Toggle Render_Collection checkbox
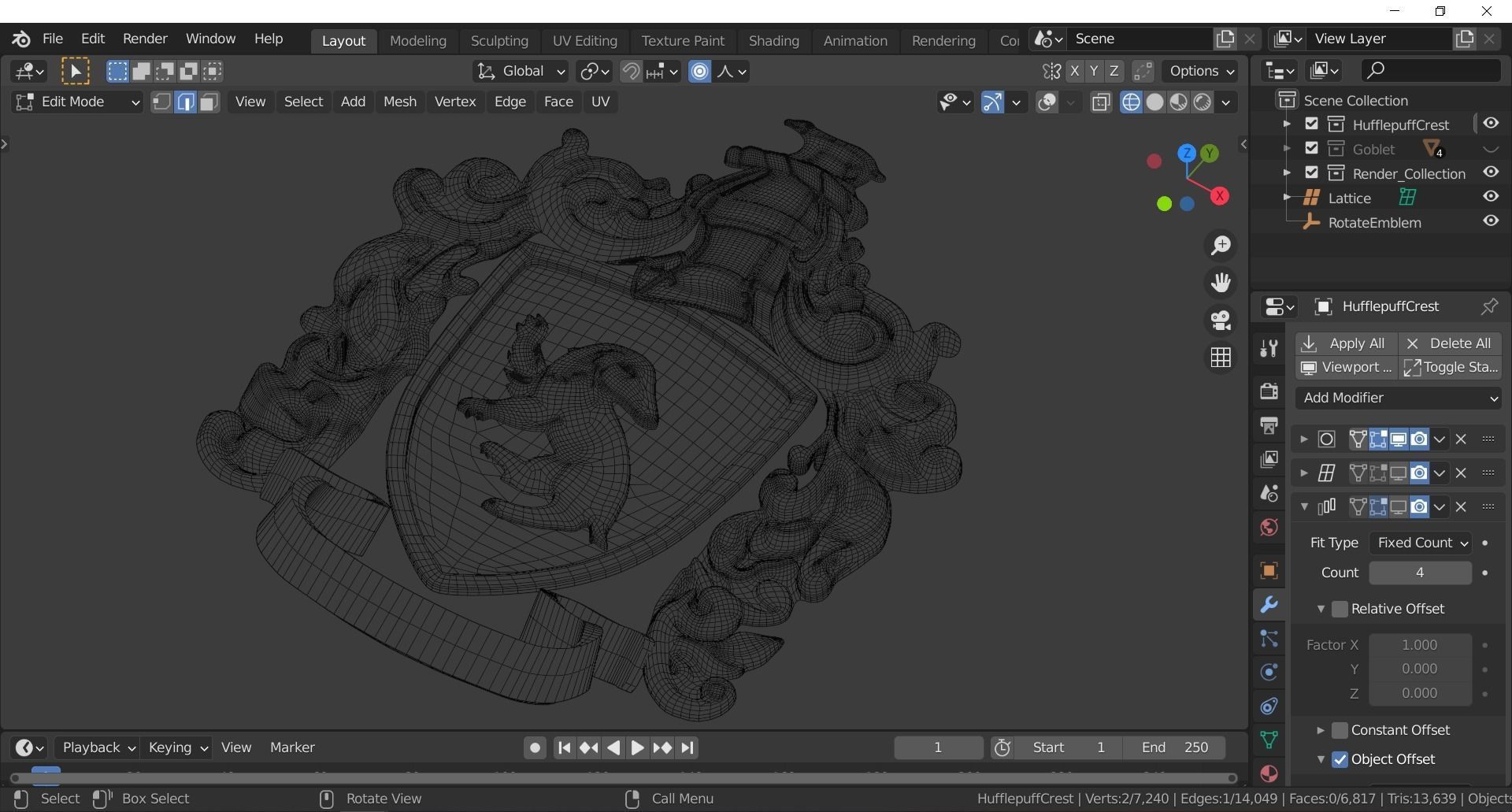Screen dimensions: 1512x812 coord(1311,173)
